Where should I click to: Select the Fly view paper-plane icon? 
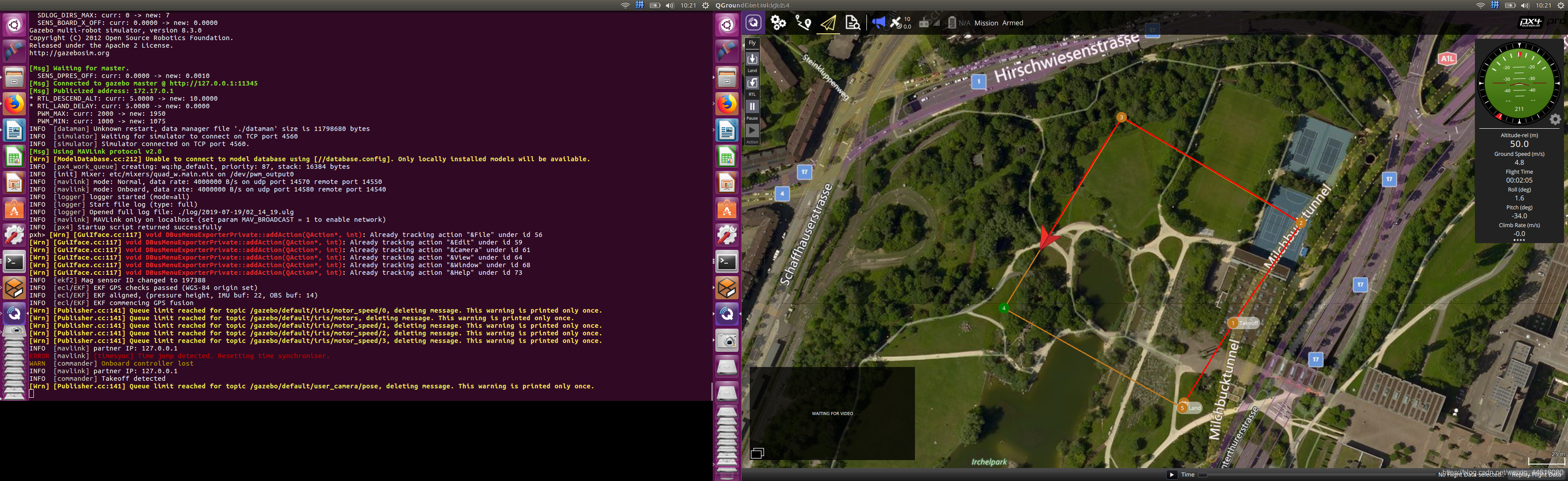pos(829,23)
